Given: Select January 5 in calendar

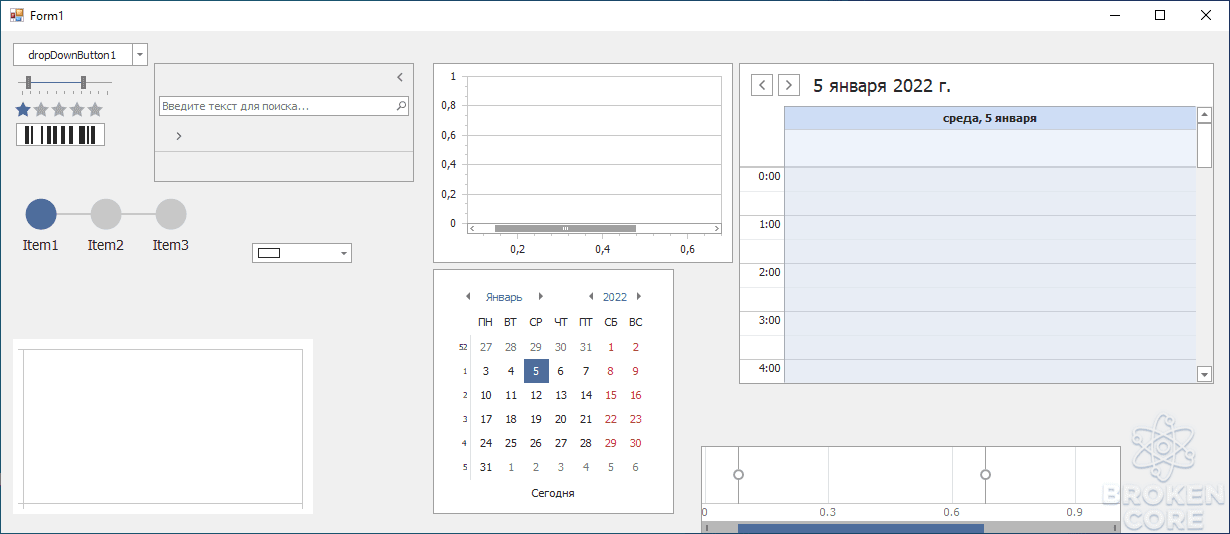Looking at the screenshot, I should tap(536, 371).
